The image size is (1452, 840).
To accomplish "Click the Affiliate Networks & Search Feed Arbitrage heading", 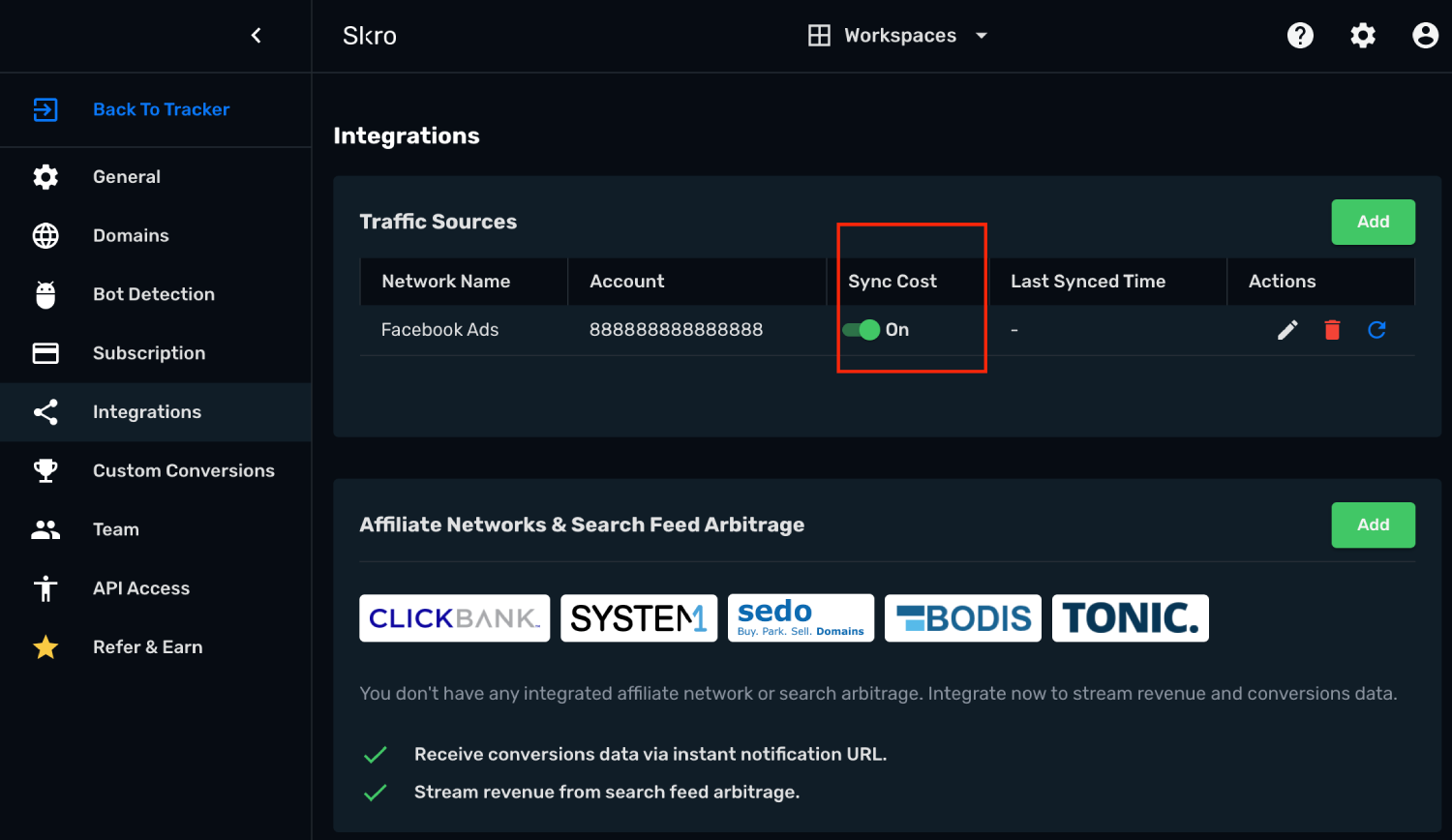I will (582, 525).
